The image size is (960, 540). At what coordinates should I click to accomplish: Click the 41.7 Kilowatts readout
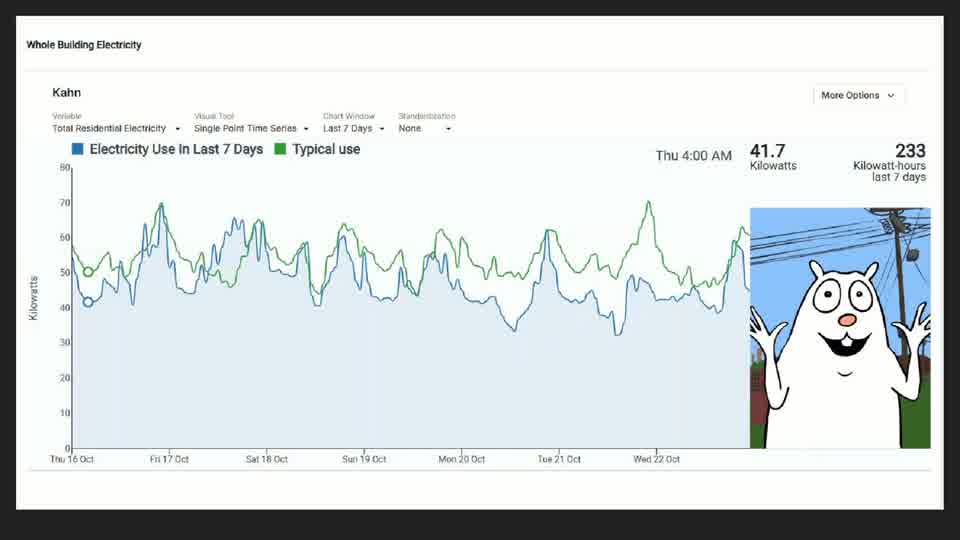[773, 157]
